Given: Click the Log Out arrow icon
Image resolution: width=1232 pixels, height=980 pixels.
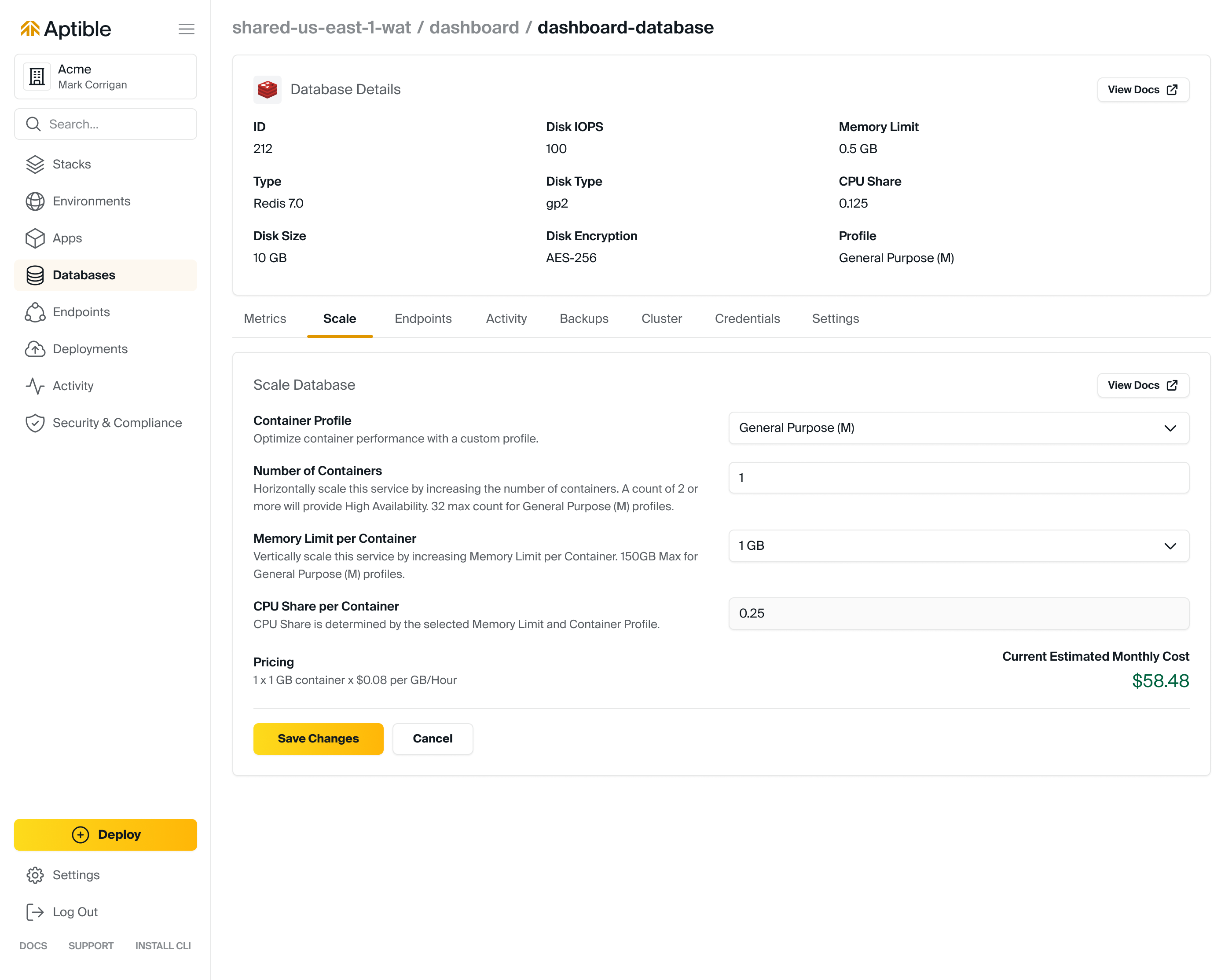Looking at the screenshot, I should (x=35, y=912).
